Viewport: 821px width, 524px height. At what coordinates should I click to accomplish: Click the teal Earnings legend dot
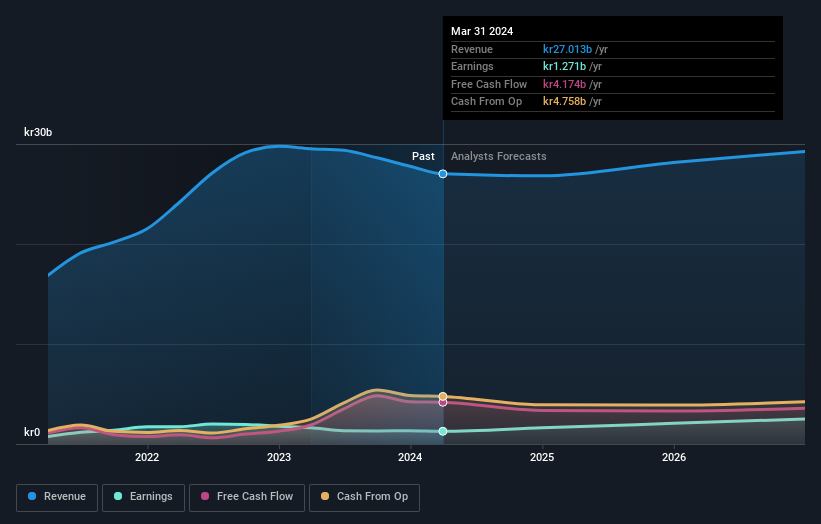tap(118, 496)
